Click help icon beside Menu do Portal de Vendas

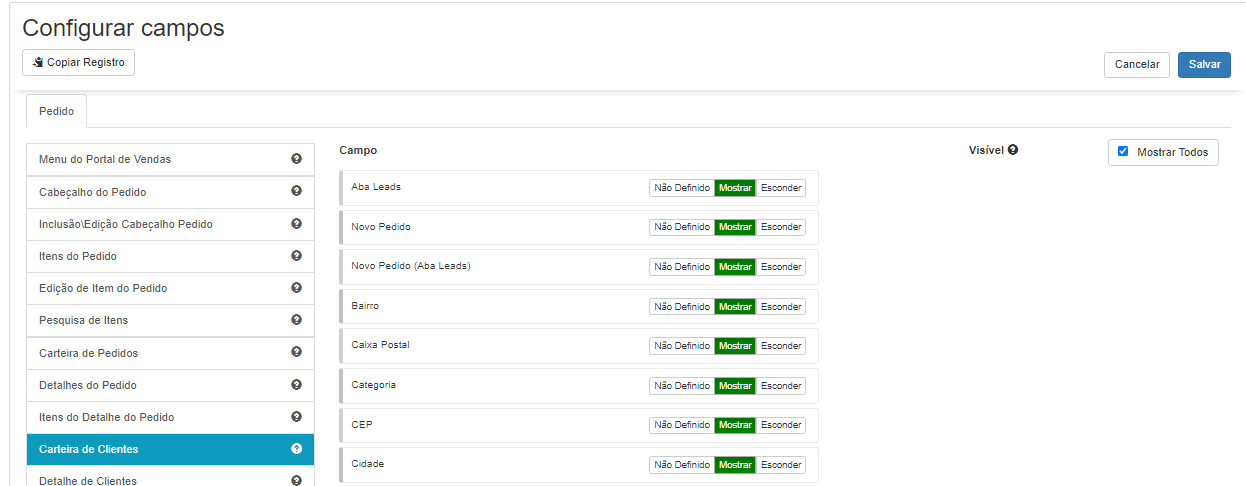296,159
